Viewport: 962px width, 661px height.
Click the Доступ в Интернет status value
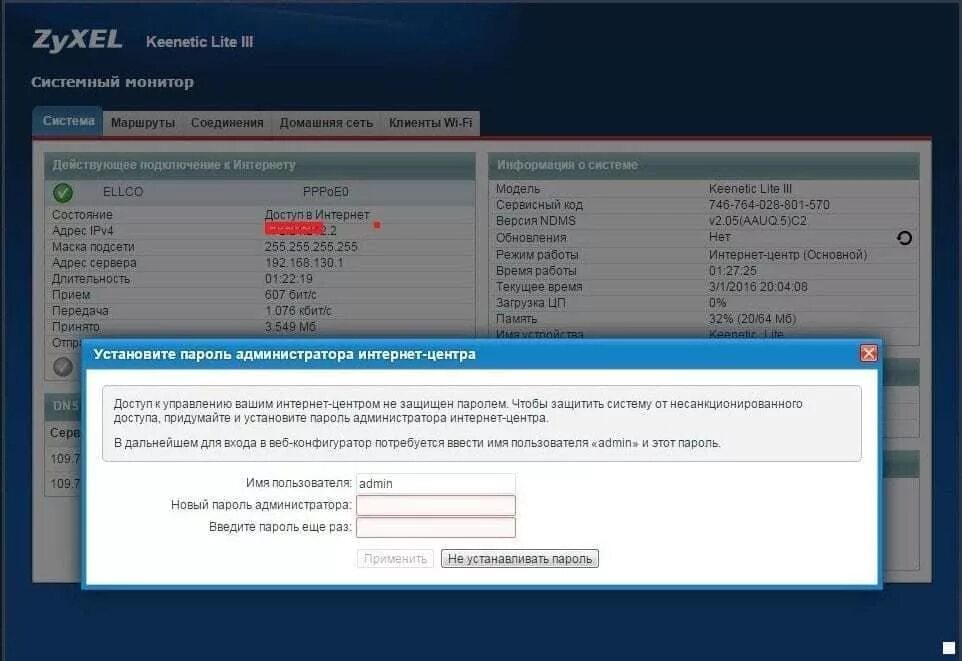point(317,215)
